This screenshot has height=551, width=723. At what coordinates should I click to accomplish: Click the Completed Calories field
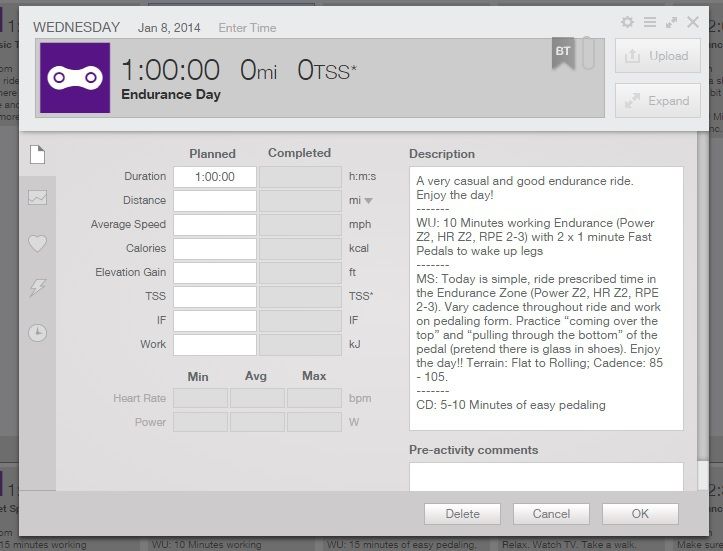click(300, 249)
